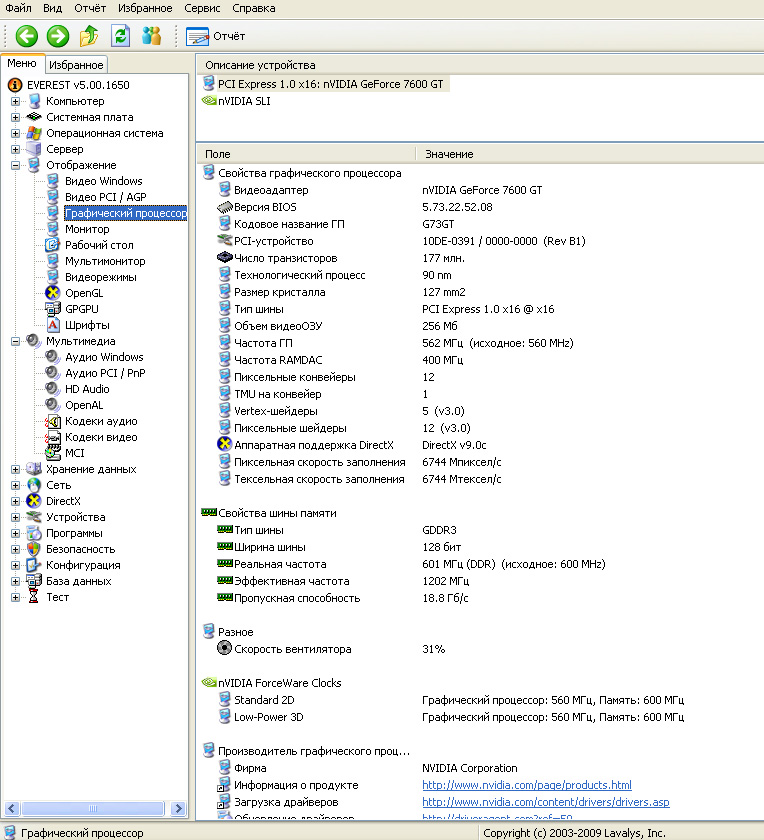Expand the Системная плата node
Image resolution: width=764 pixels, height=840 pixels.
click(x=16, y=117)
